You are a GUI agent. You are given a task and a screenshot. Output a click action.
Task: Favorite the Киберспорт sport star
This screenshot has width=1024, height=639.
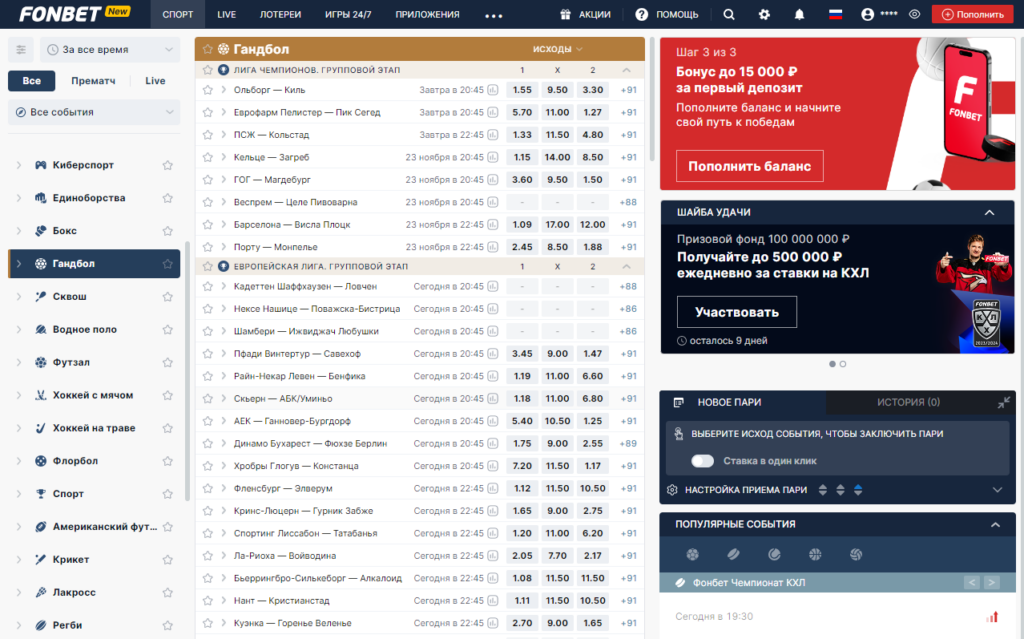tap(168, 165)
